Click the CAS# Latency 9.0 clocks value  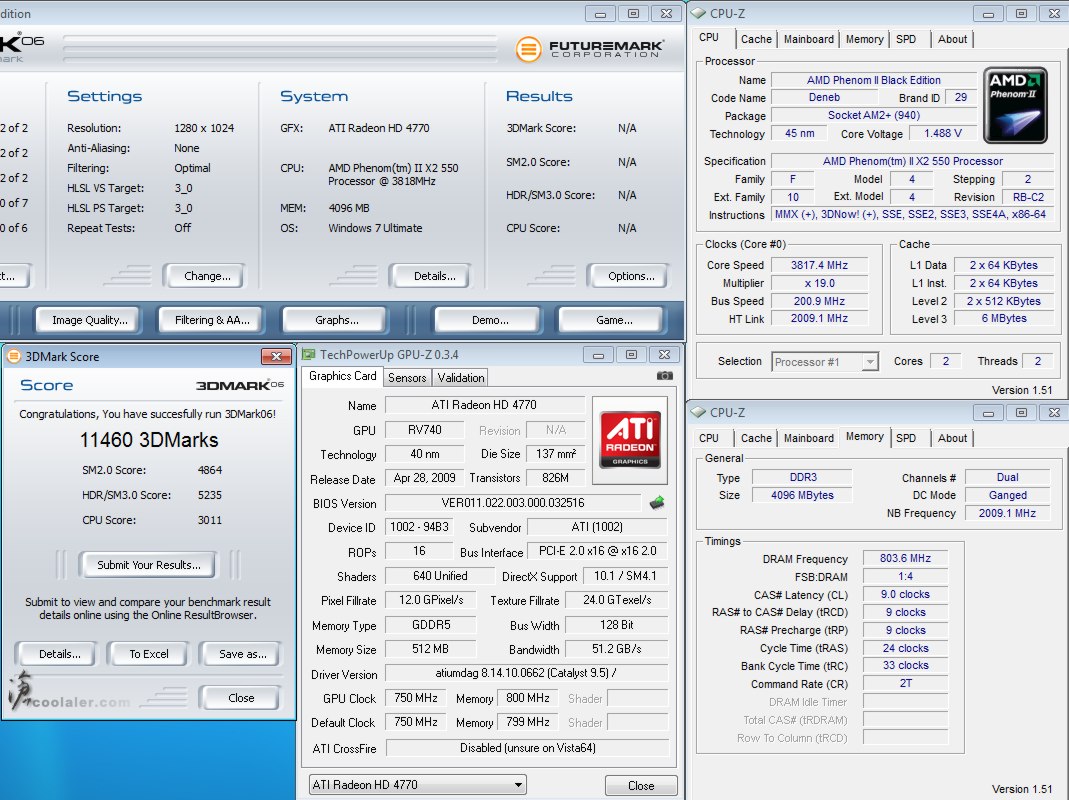(x=905, y=595)
